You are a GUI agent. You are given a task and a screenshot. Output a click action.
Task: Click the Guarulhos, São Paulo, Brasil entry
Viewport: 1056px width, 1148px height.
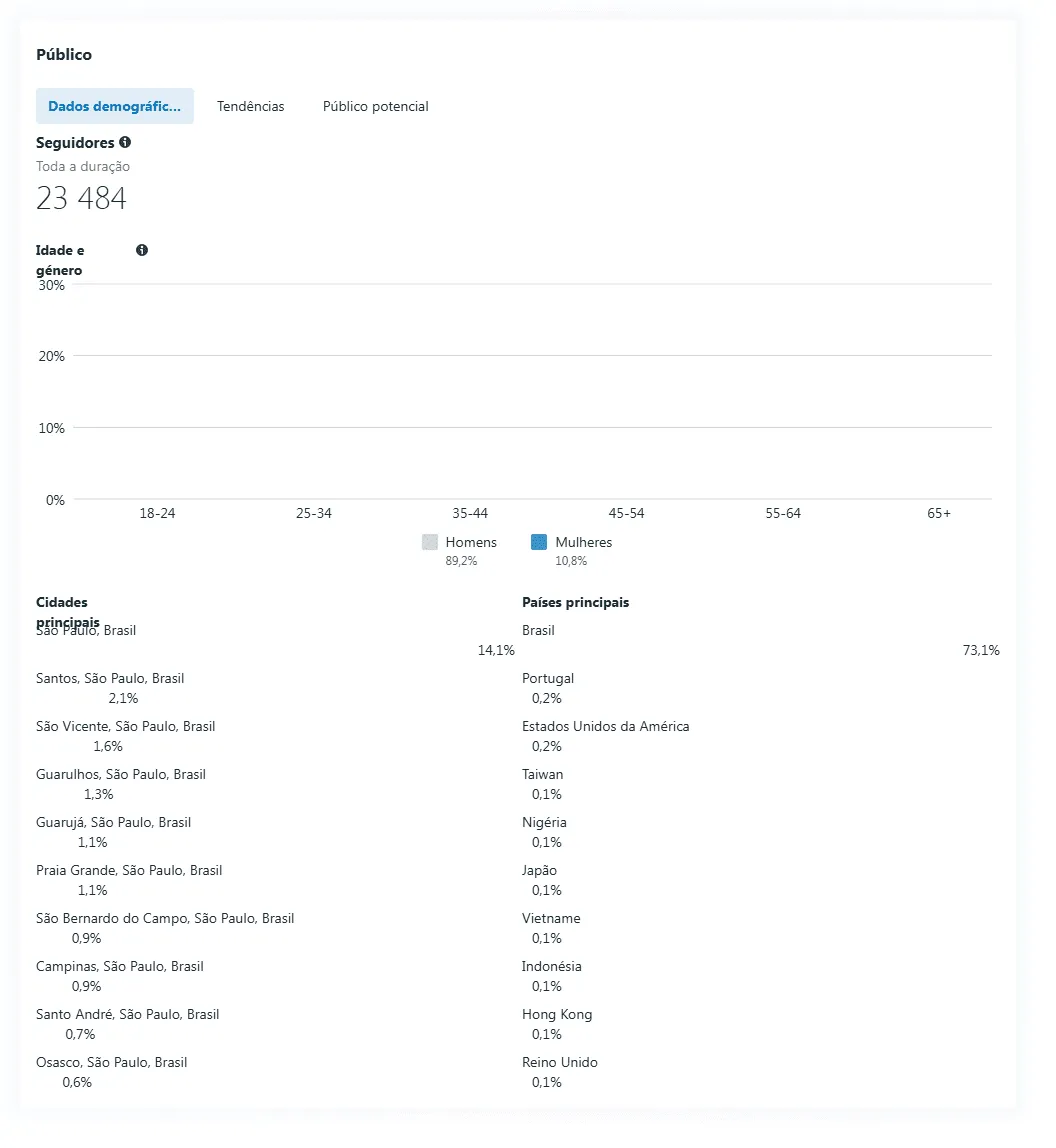(121, 775)
